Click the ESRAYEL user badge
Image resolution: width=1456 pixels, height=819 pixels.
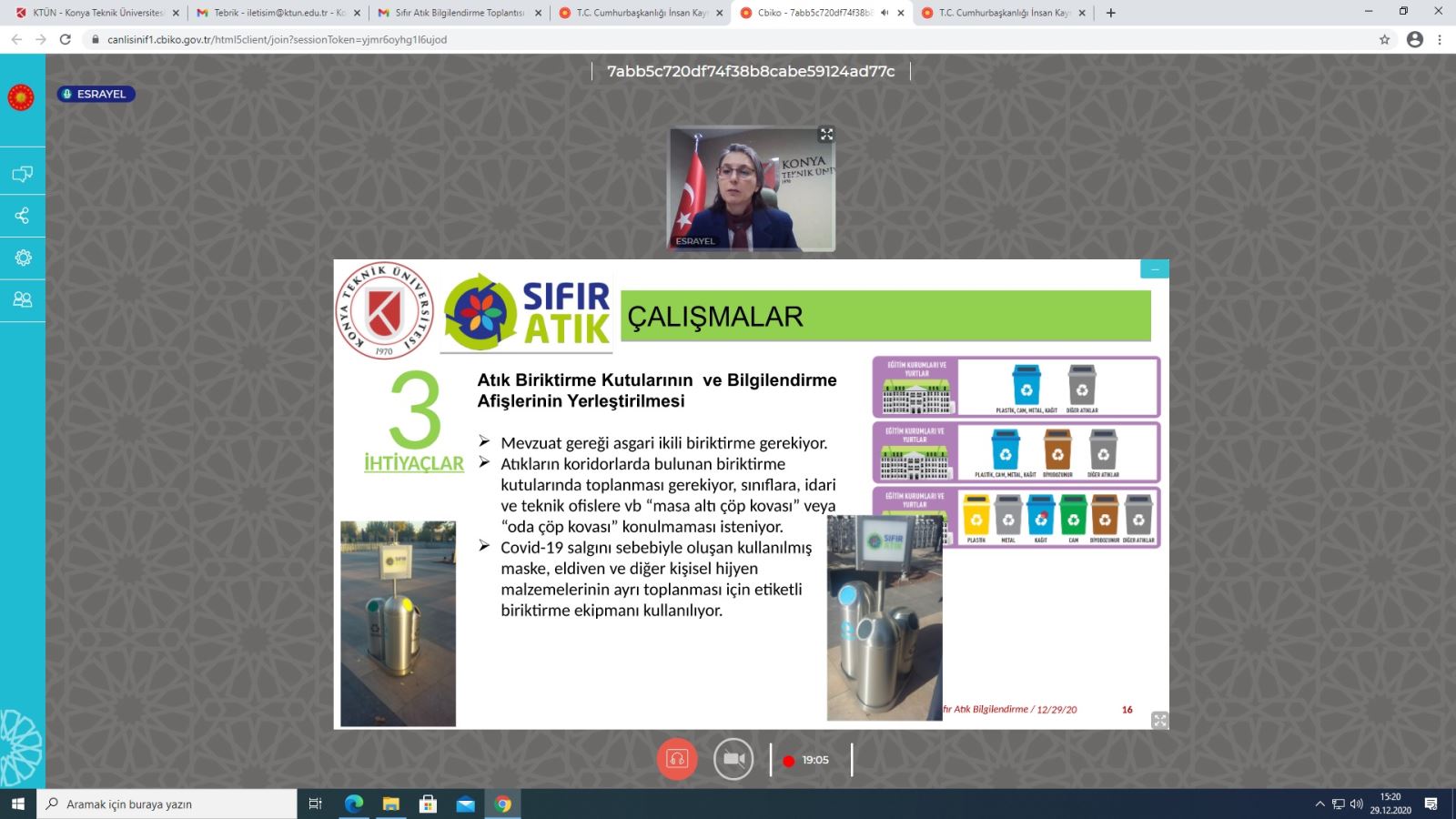pyautogui.click(x=96, y=94)
